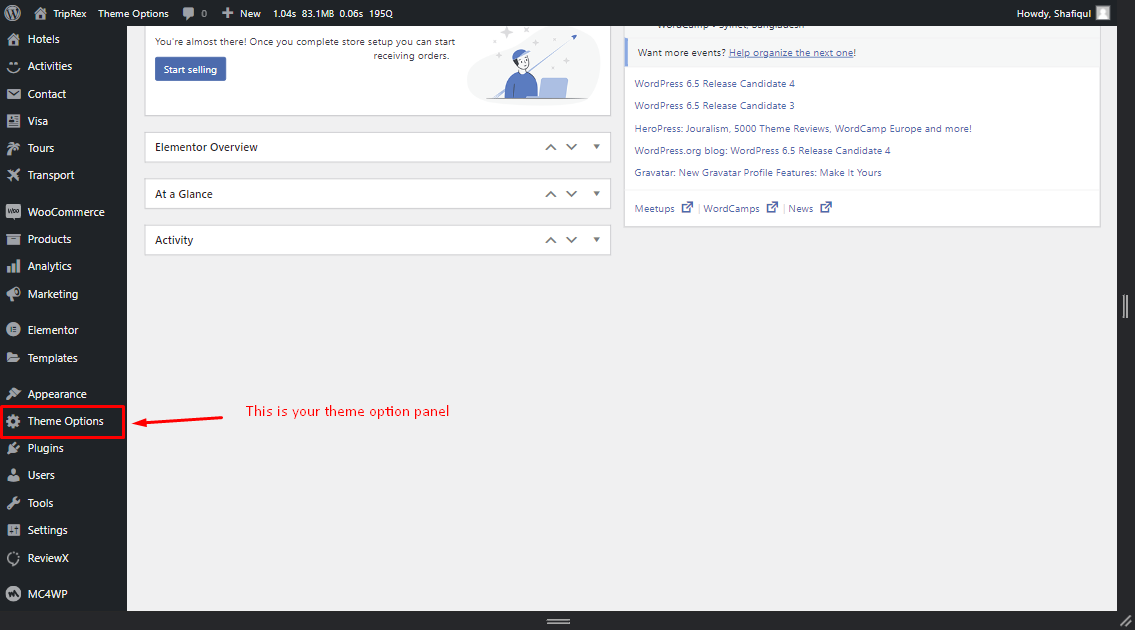The width and height of the screenshot is (1135, 630).
Task: Click the Howdy, Shafiqul account text
Action: (x=1053, y=13)
